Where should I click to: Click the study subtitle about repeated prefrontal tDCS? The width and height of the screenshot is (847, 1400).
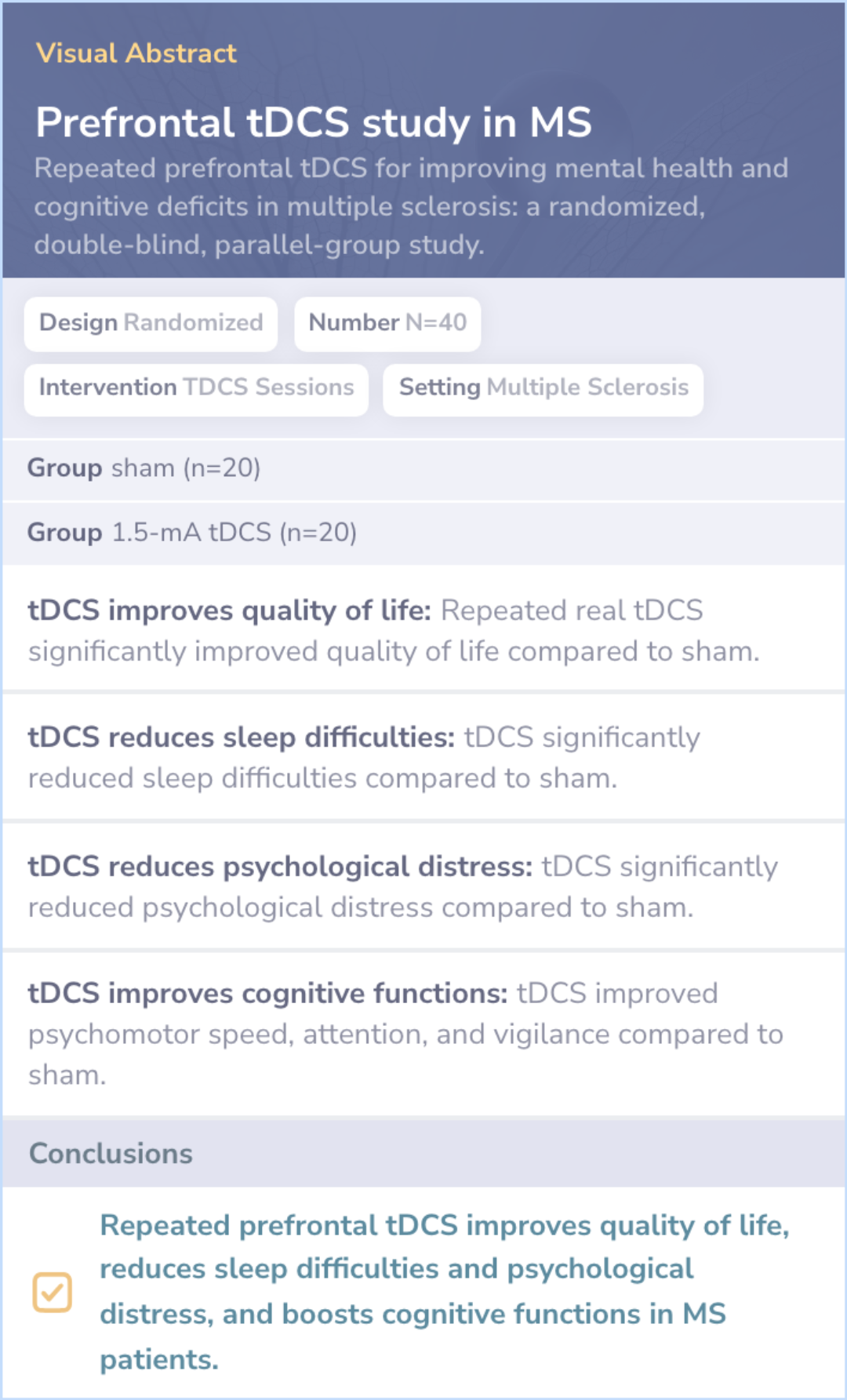point(410,206)
